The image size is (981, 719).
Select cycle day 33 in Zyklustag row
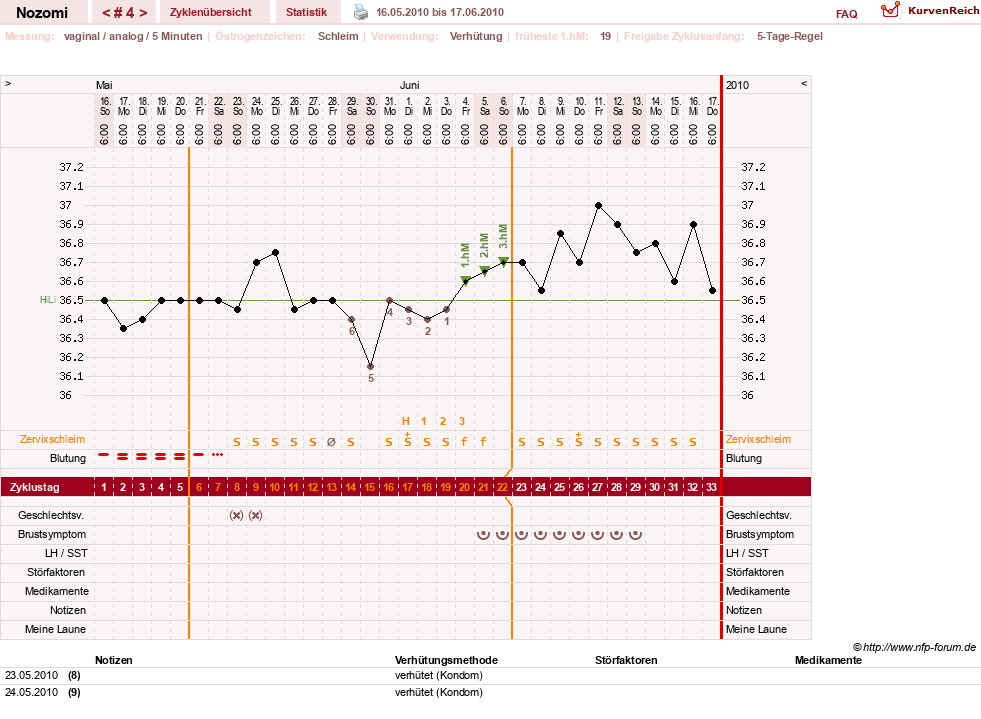tap(711, 487)
